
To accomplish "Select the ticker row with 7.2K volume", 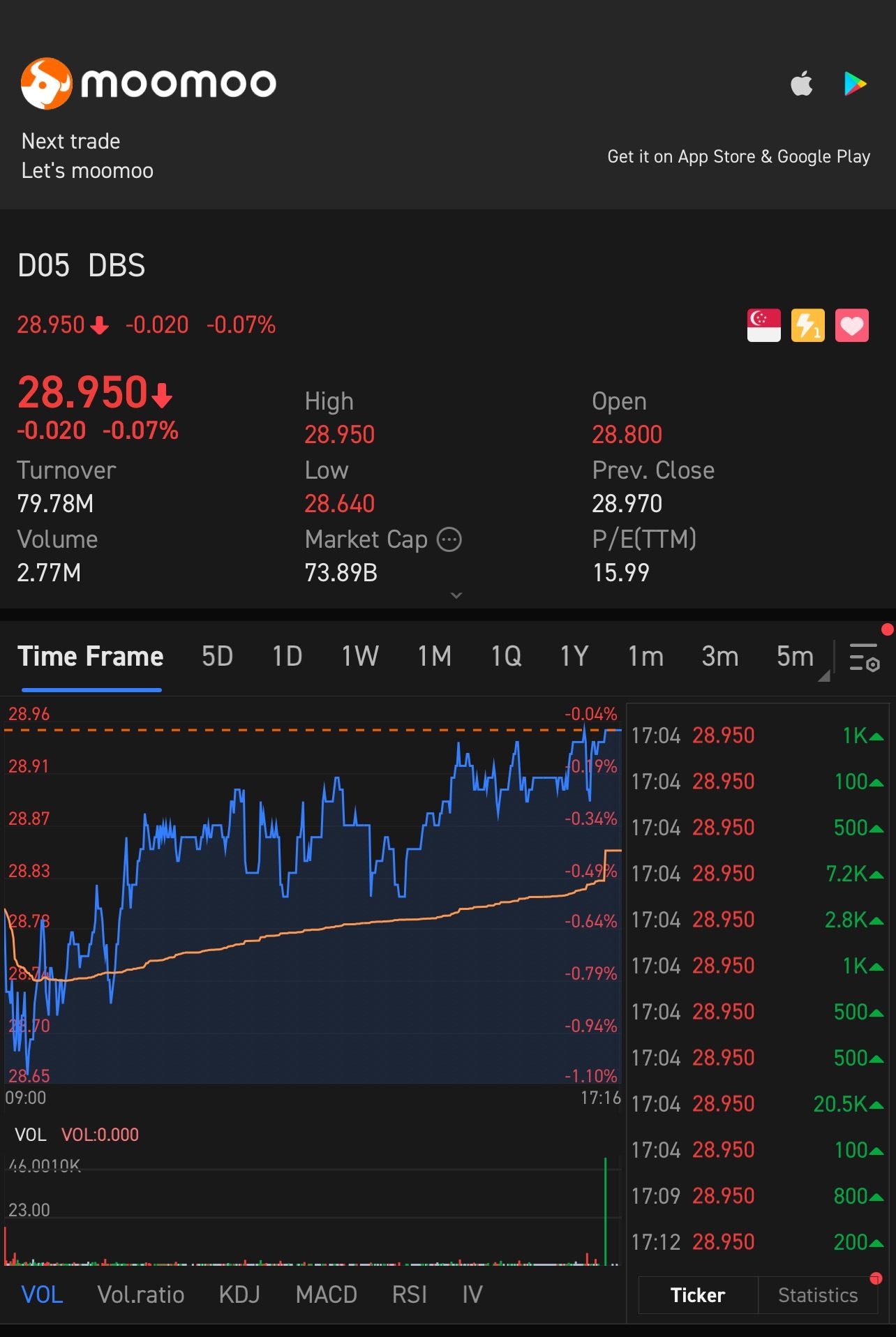I will click(758, 873).
